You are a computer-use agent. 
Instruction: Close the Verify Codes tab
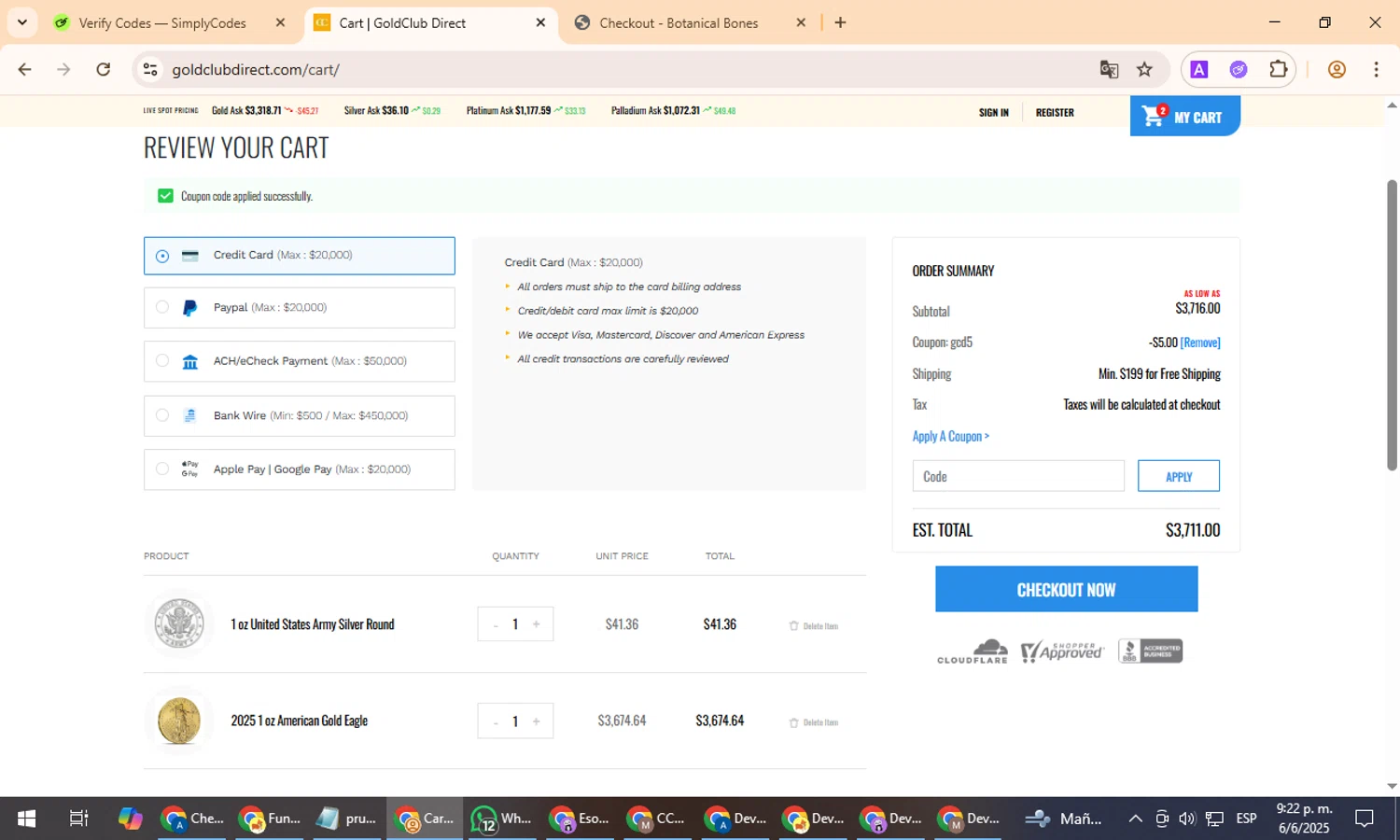click(x=280, y=22)
